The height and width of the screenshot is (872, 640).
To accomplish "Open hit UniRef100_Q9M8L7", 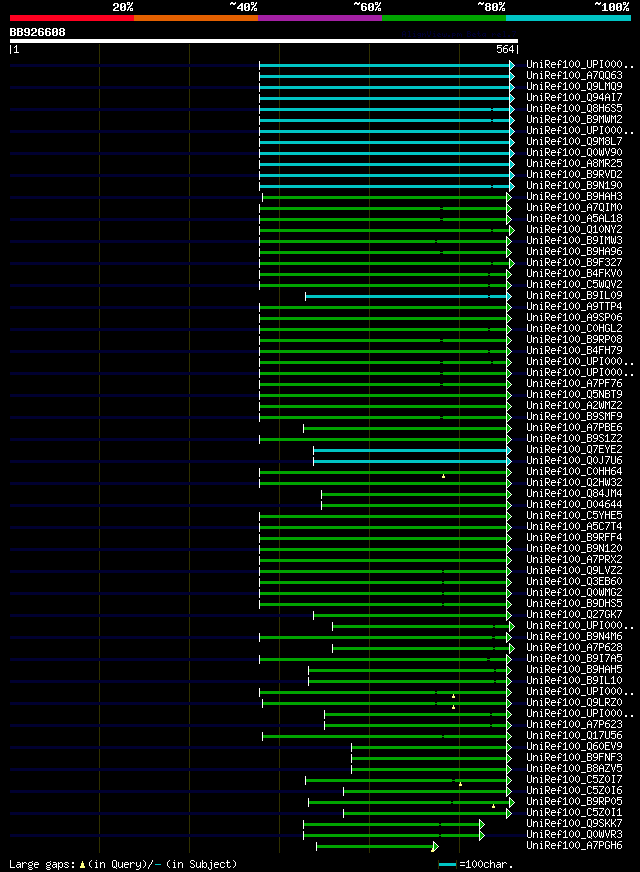I will [x=574, y=141].
